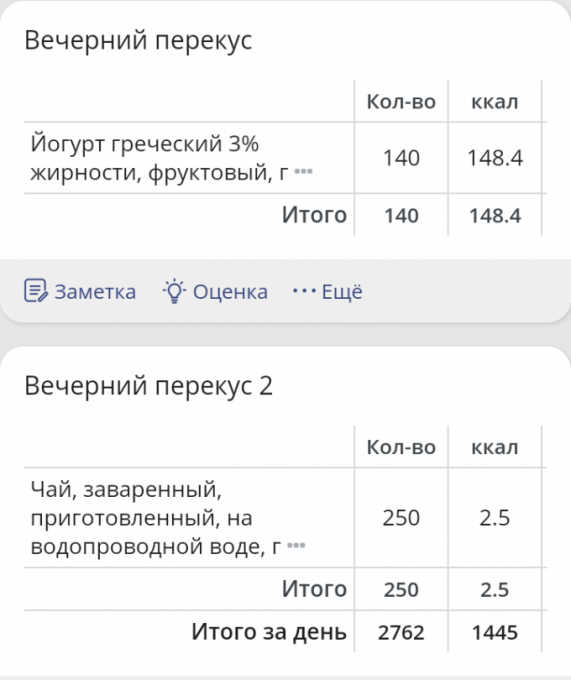Click yogurt calories value 148.4
This screenshot has width=571, height=680.
click(x=495, y=158)
